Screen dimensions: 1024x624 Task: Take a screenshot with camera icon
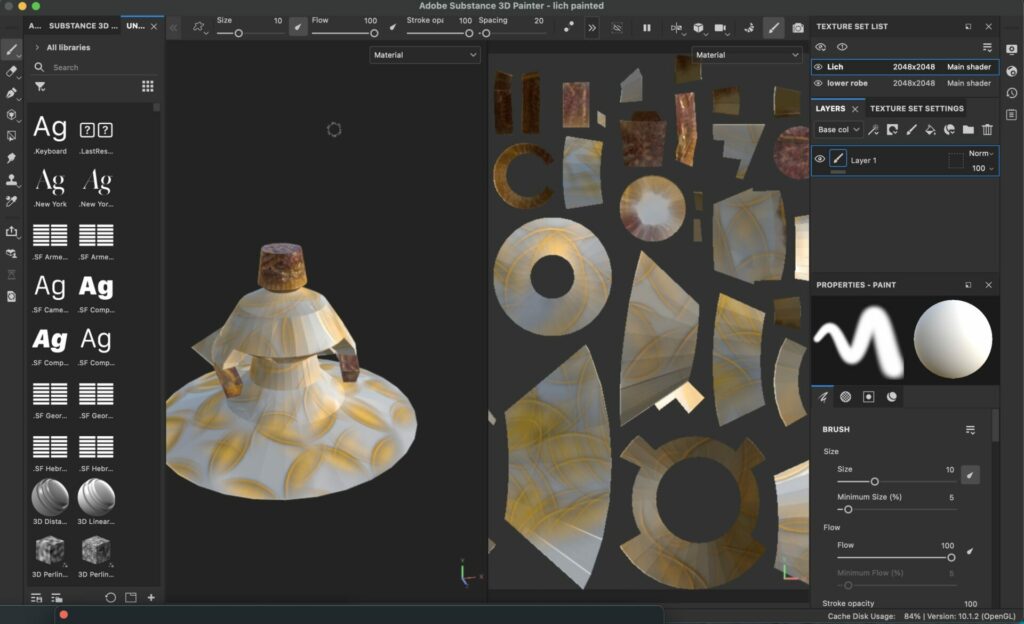pyautogui.click(x=798, y=28)
